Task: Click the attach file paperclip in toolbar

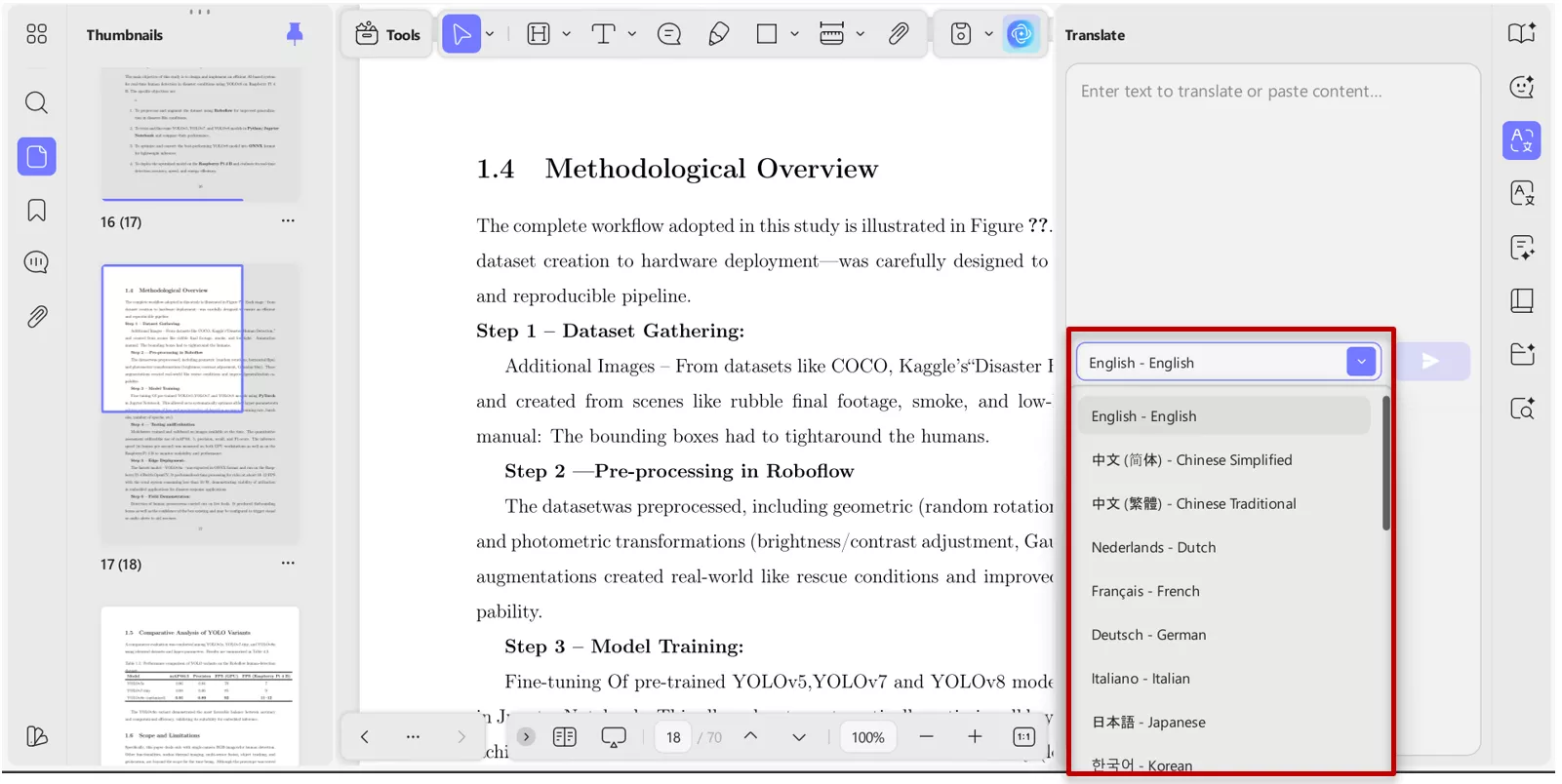Action: point(899,34)
